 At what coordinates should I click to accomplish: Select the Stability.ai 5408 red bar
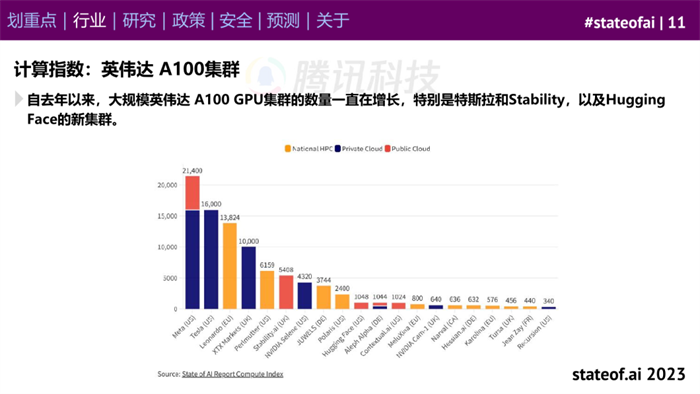click(286, 292)
